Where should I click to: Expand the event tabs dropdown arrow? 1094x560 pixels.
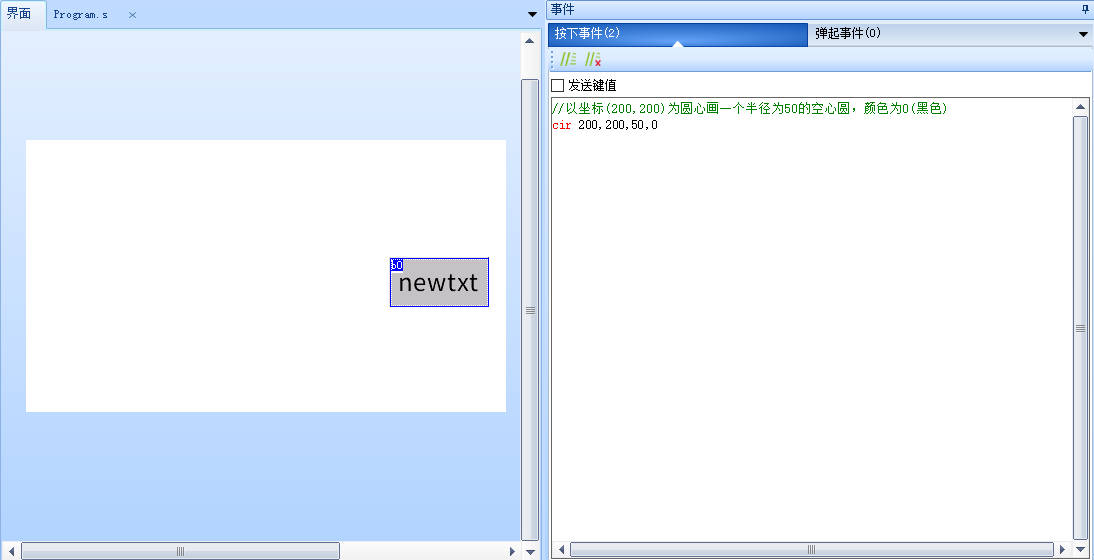click(1083, 34)
